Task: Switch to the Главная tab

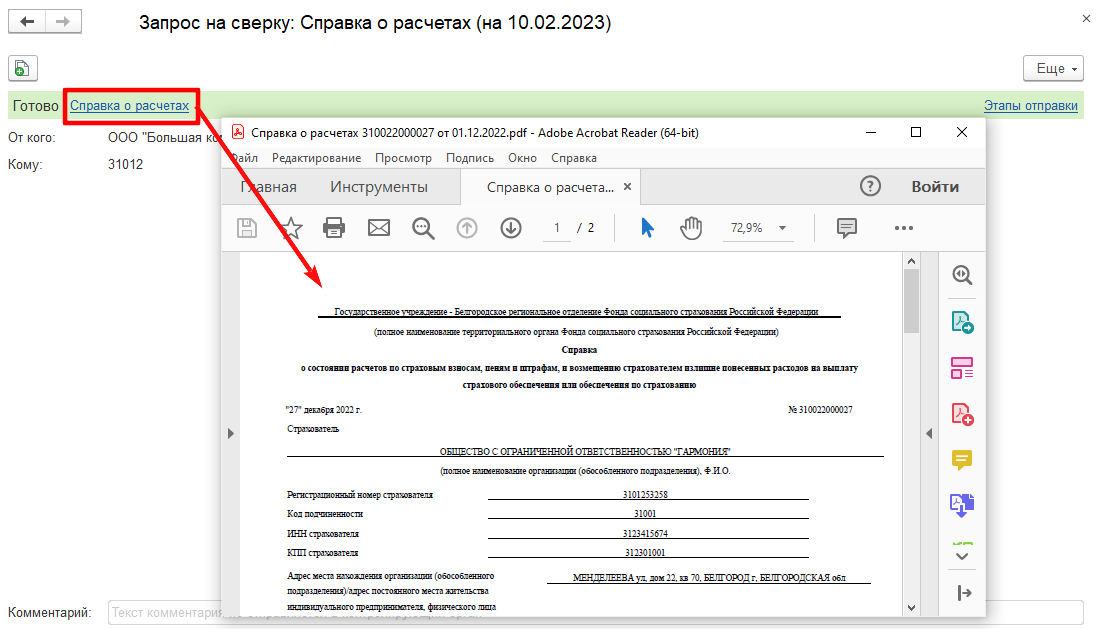Action: 269,187
